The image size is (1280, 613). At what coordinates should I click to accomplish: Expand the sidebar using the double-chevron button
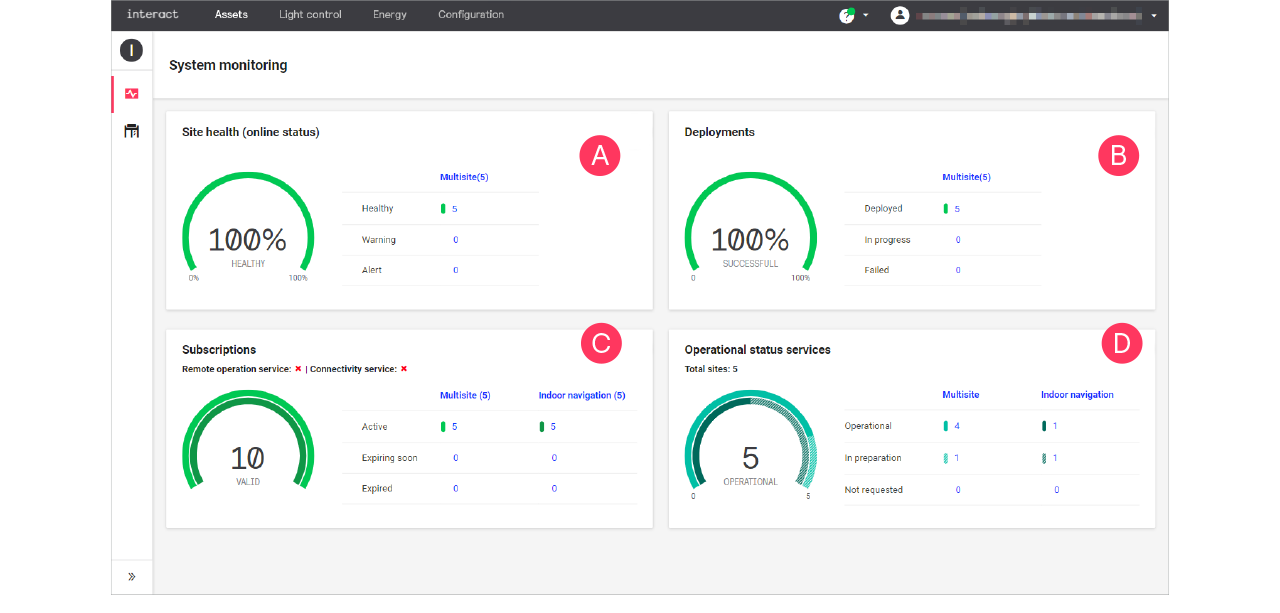click(131, 576)
